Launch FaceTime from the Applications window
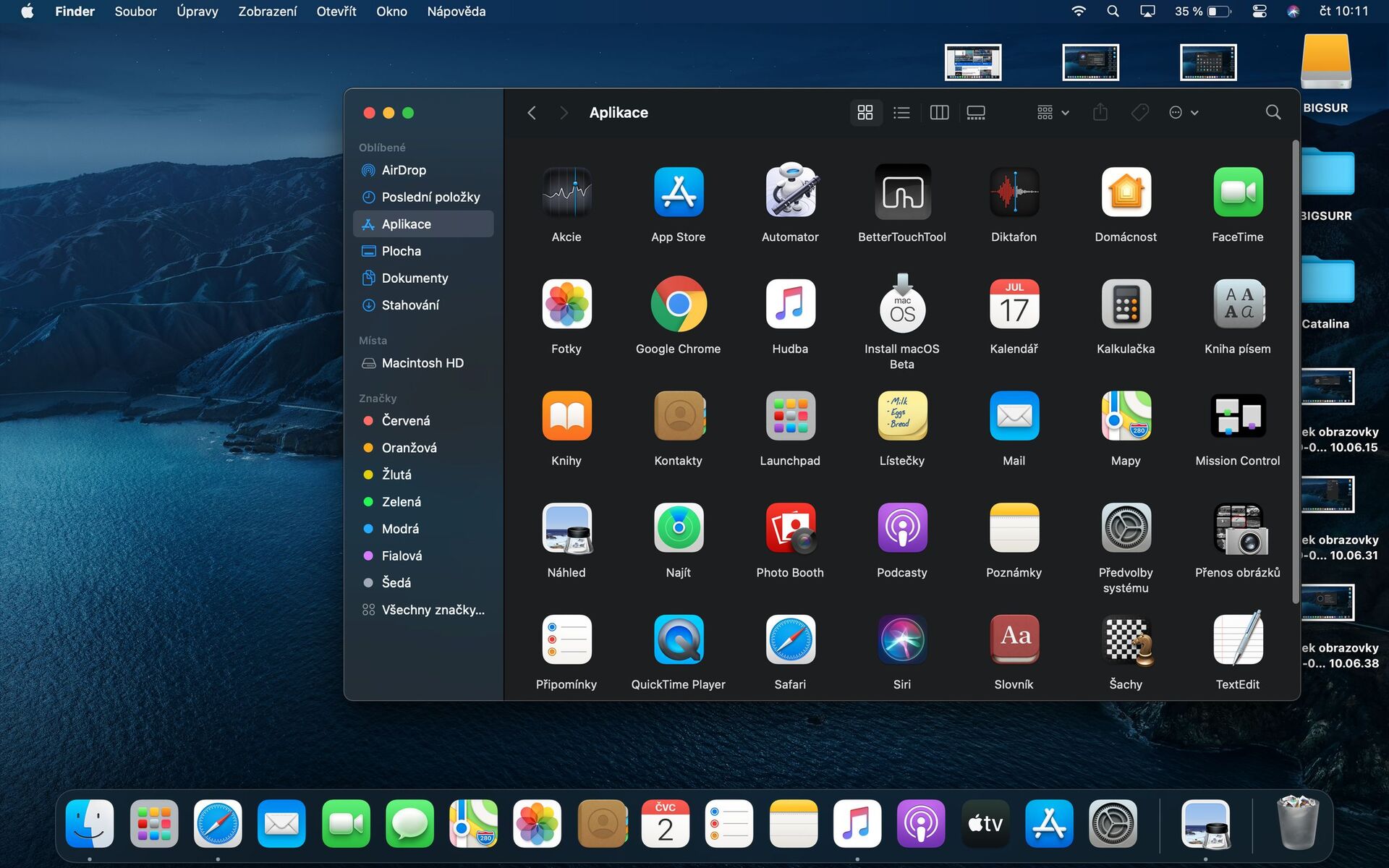1389x868 pixels. click(x=1237, y=192)
